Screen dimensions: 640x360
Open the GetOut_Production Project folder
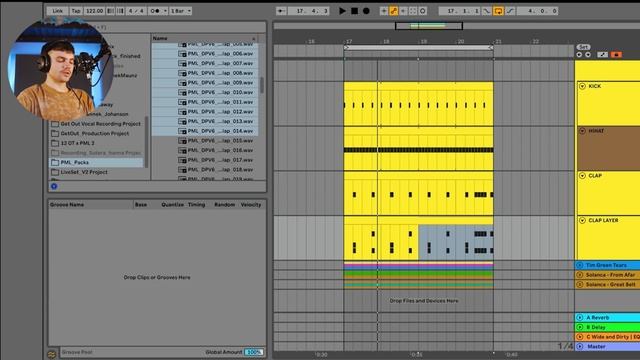97,133
